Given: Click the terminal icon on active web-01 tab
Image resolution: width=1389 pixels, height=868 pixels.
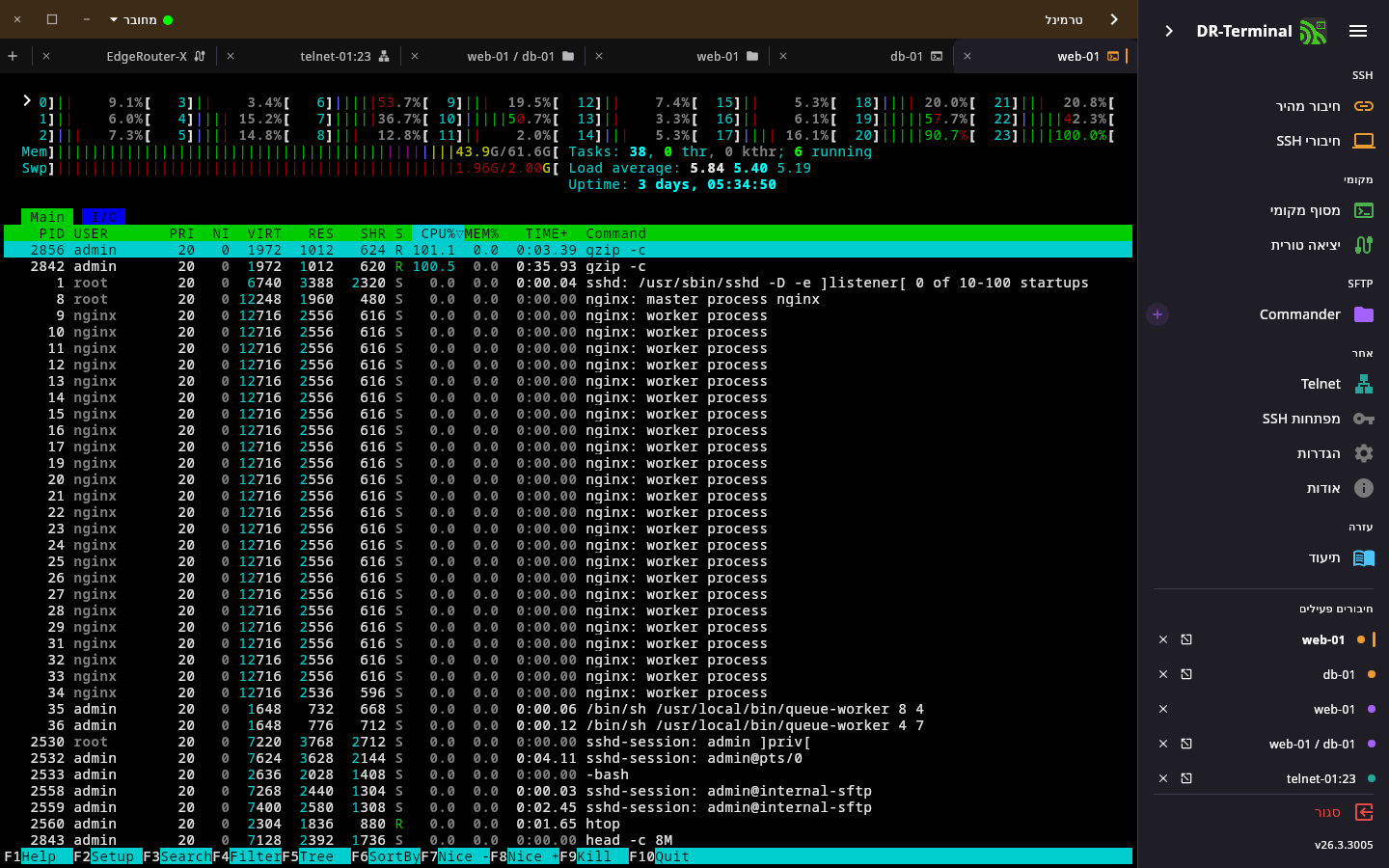Looking at the screenshot, I should [1113, 56].
